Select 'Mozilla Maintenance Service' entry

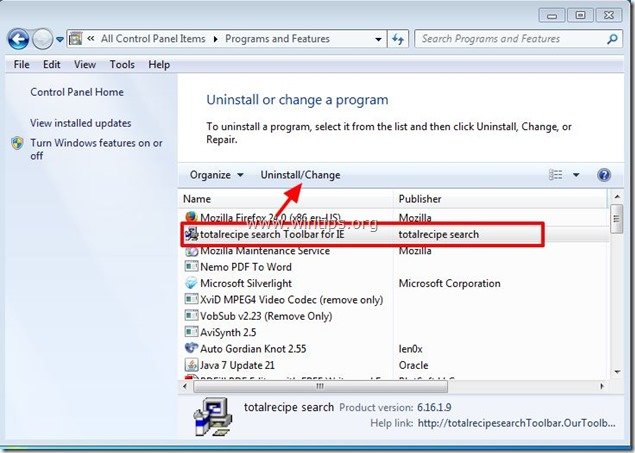pos(265,251)
